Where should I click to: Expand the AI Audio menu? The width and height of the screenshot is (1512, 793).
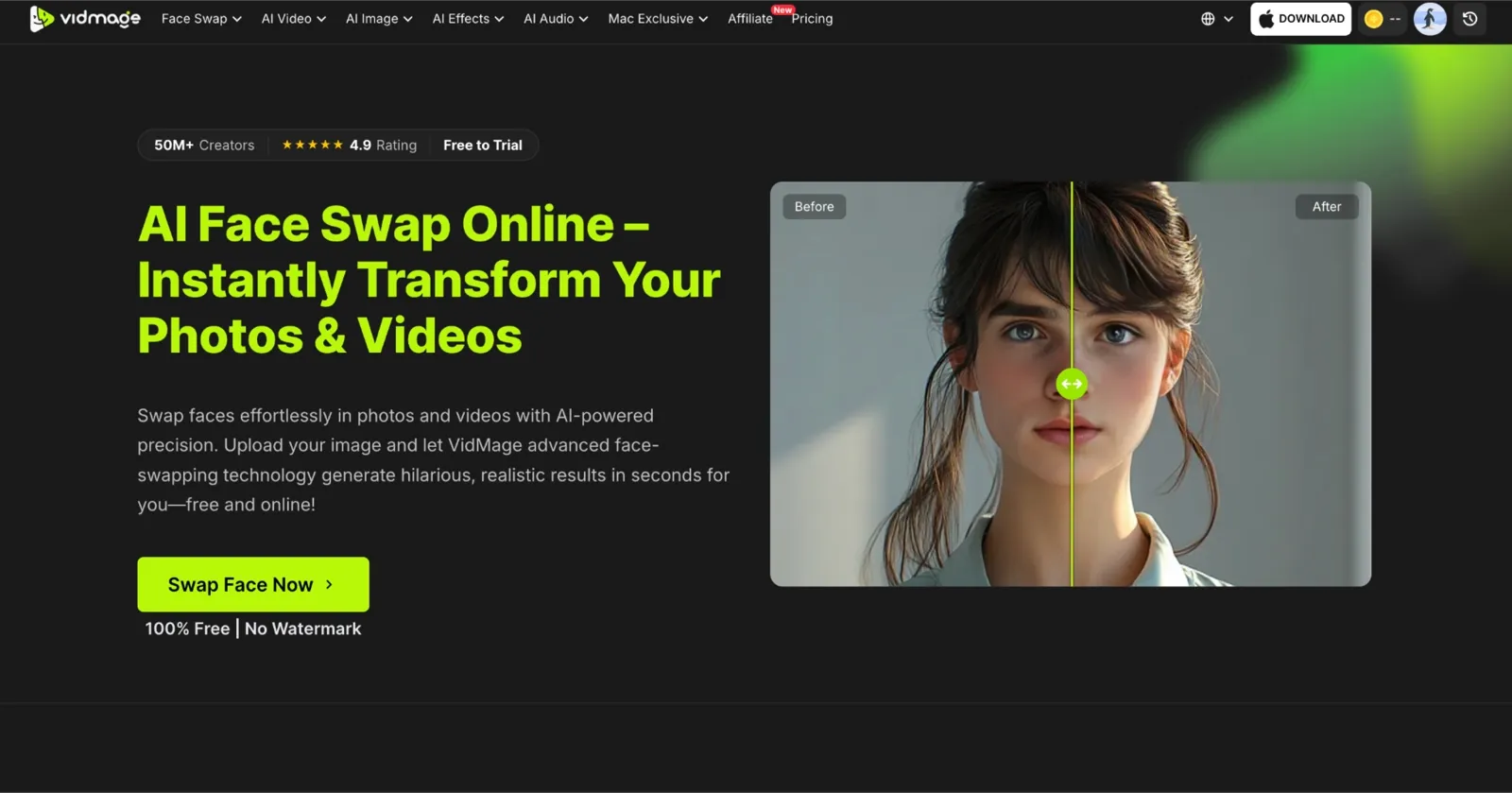click(556, 19)
